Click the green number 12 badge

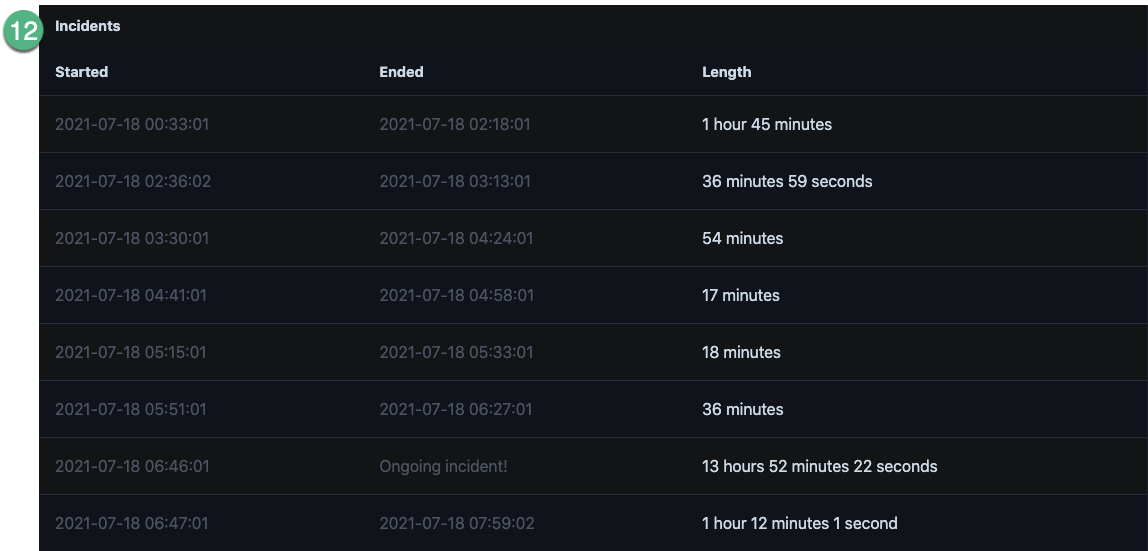point(24,31)
